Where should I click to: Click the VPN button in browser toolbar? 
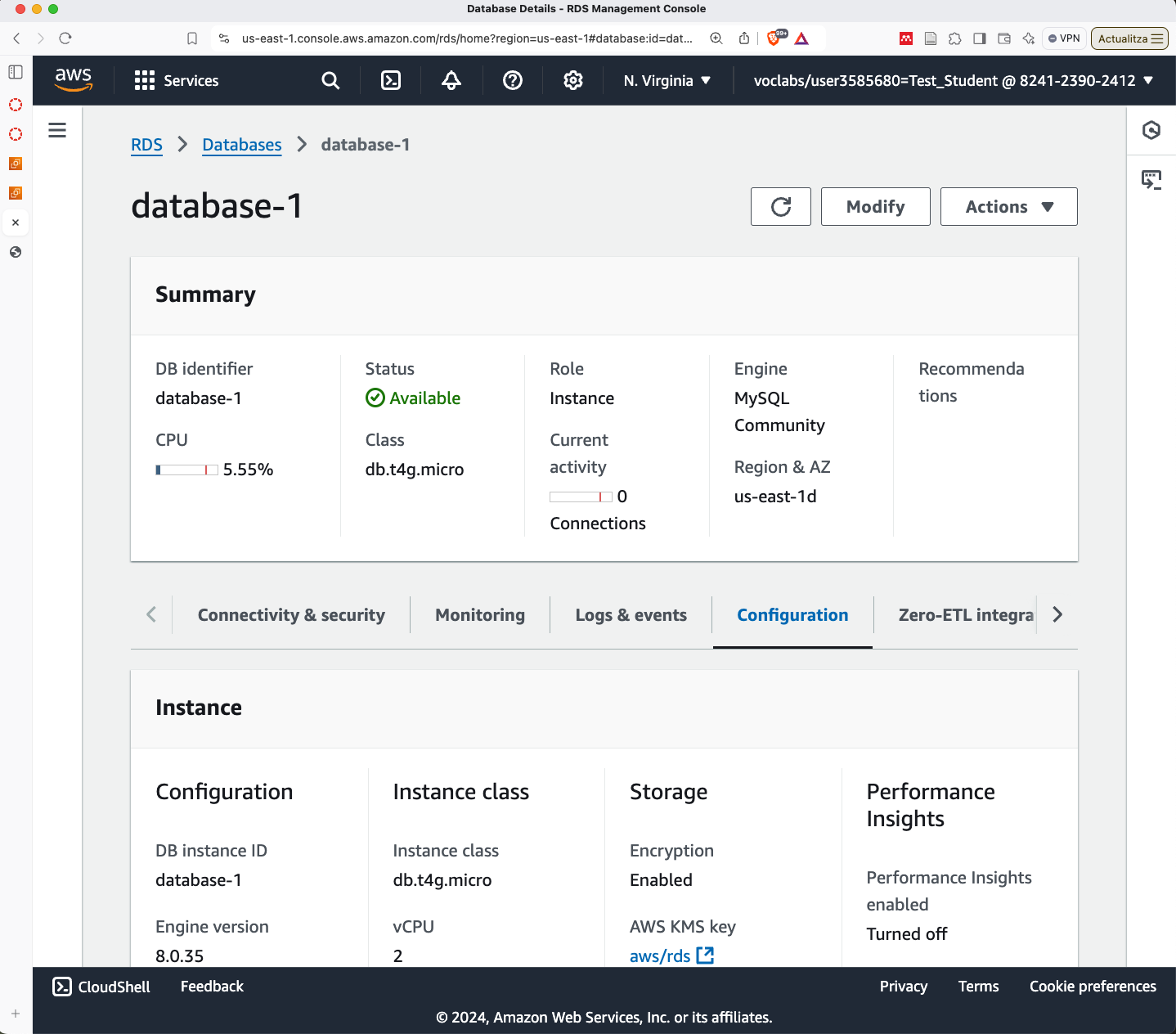coord(1064,38)
